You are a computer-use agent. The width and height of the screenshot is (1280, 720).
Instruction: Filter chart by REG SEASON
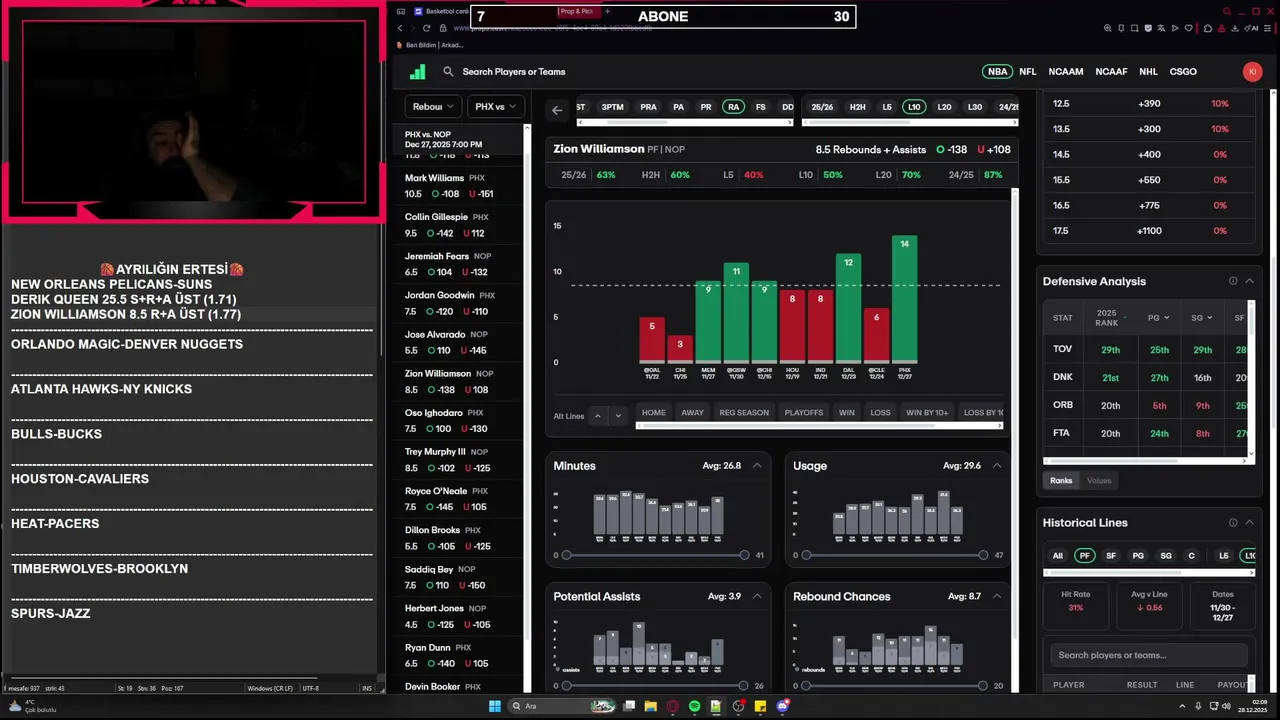[744, 412]
